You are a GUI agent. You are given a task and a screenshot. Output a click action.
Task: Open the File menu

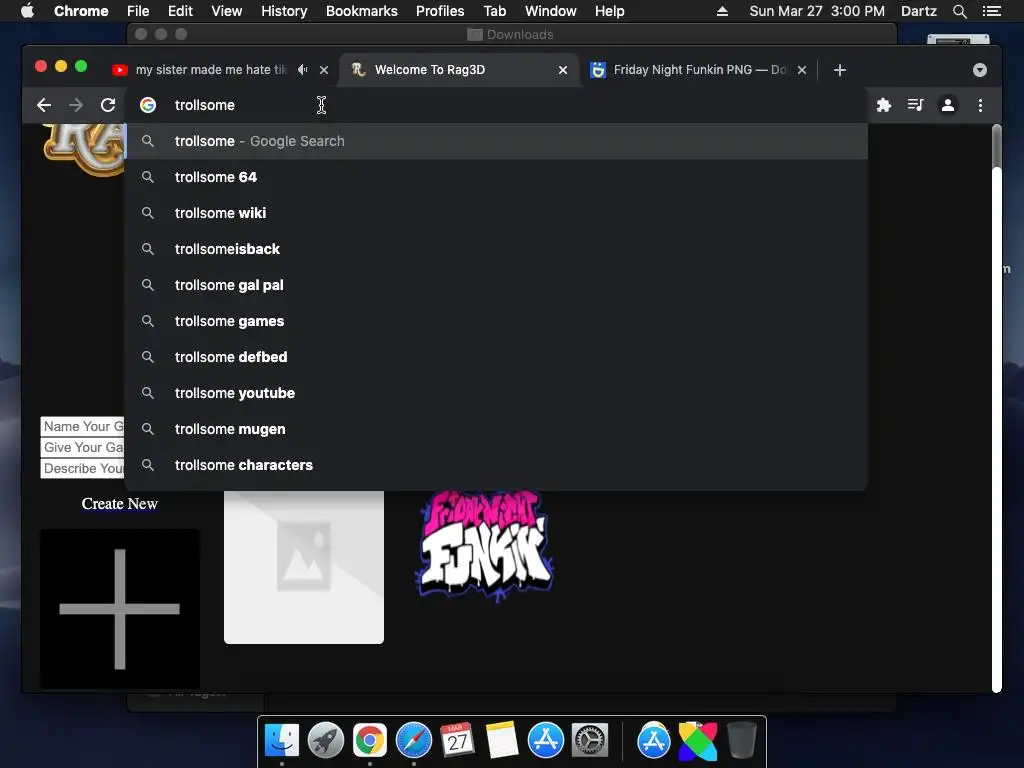coord(138,11)
